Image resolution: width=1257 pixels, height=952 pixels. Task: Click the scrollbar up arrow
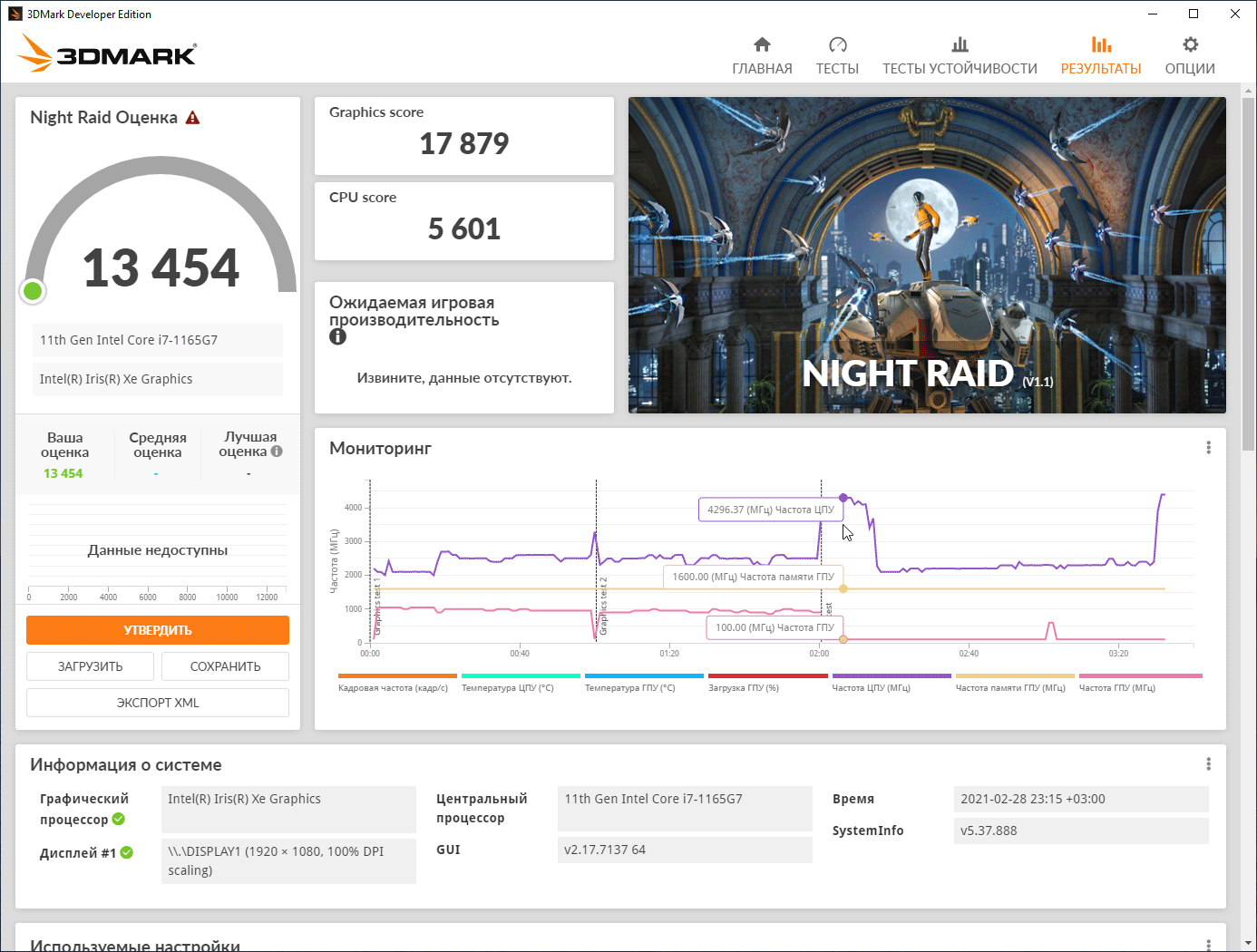[1249, 91]
